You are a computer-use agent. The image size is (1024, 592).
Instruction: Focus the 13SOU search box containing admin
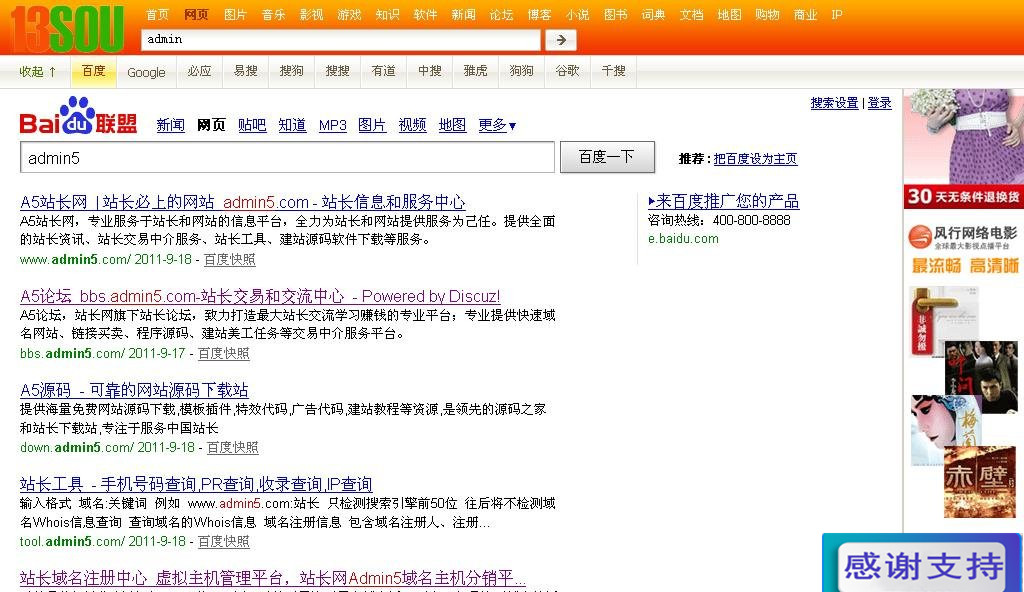click(341, 40)
